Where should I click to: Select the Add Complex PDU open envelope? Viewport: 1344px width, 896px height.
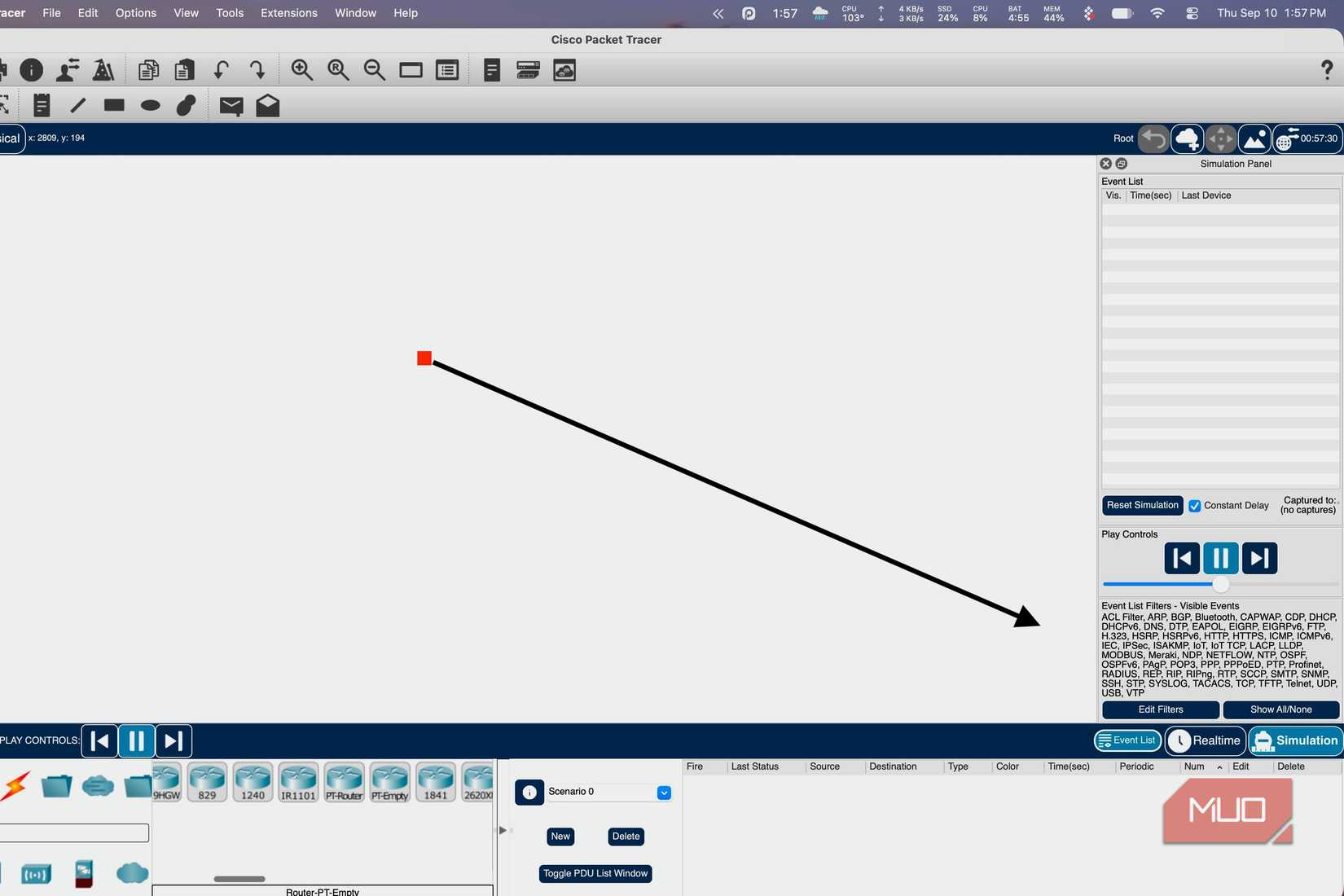pos(268,105)
